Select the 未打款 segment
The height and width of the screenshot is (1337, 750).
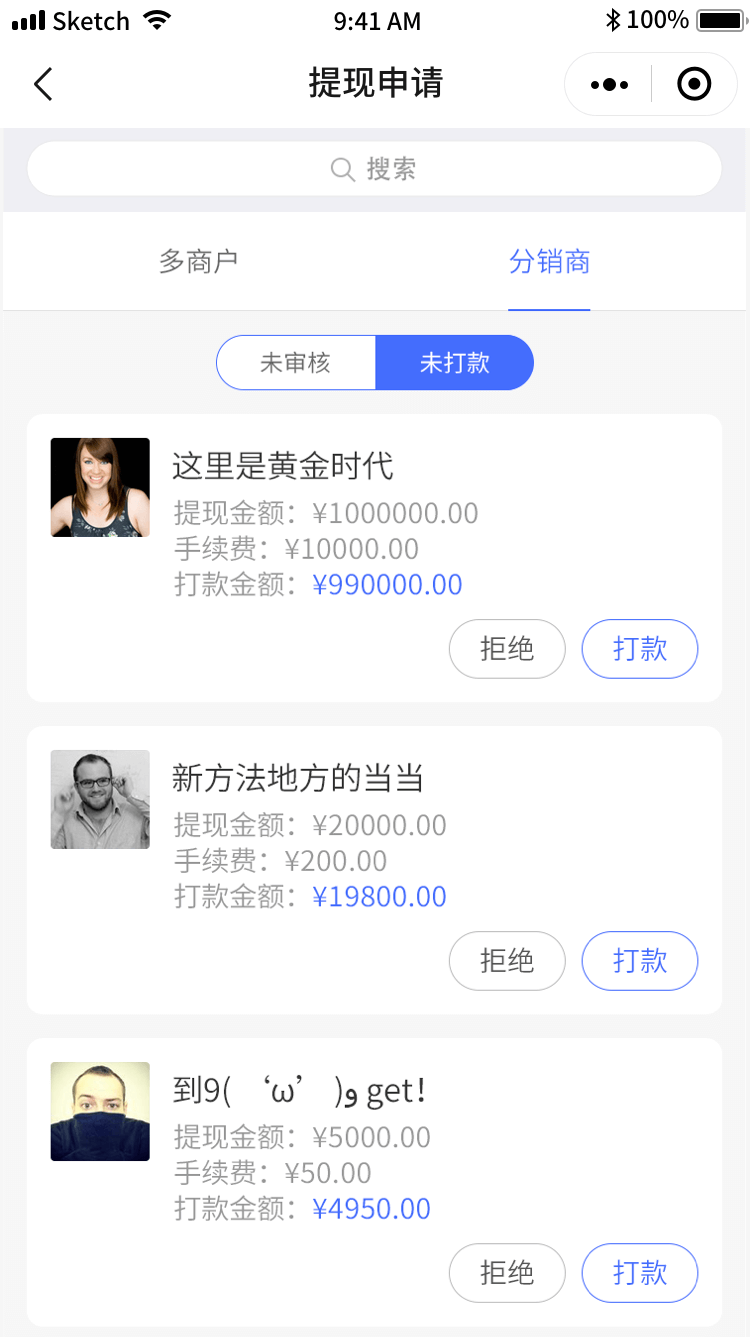pos(455,362)
